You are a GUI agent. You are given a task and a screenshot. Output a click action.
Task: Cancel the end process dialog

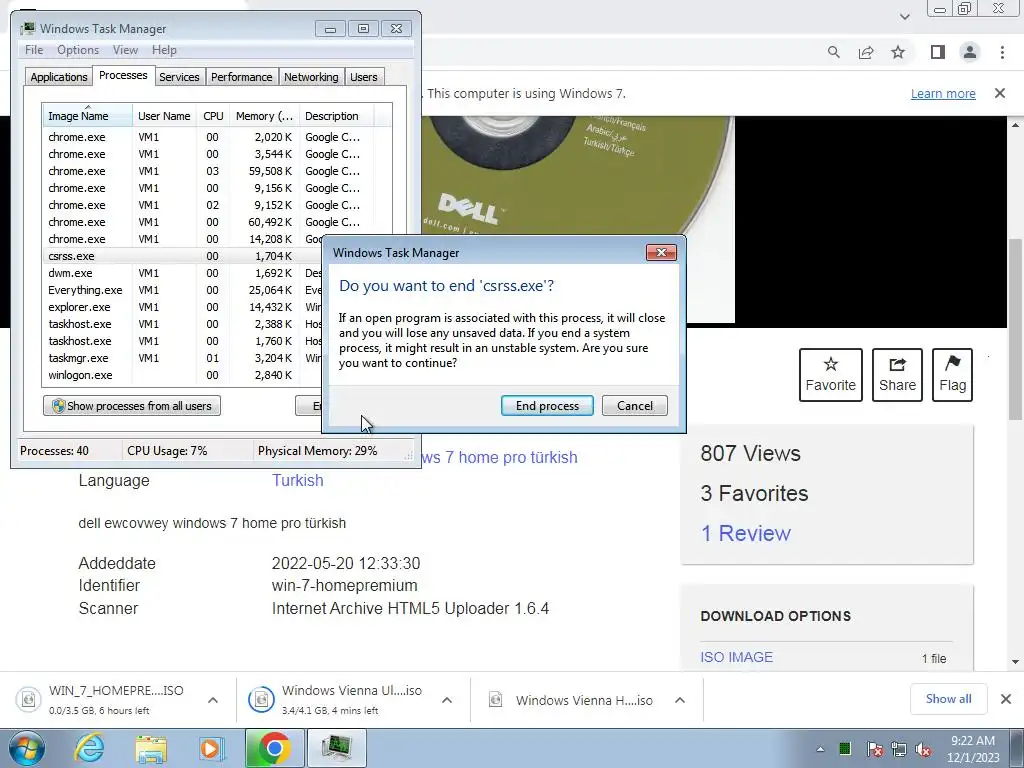[x=635, y=406]
